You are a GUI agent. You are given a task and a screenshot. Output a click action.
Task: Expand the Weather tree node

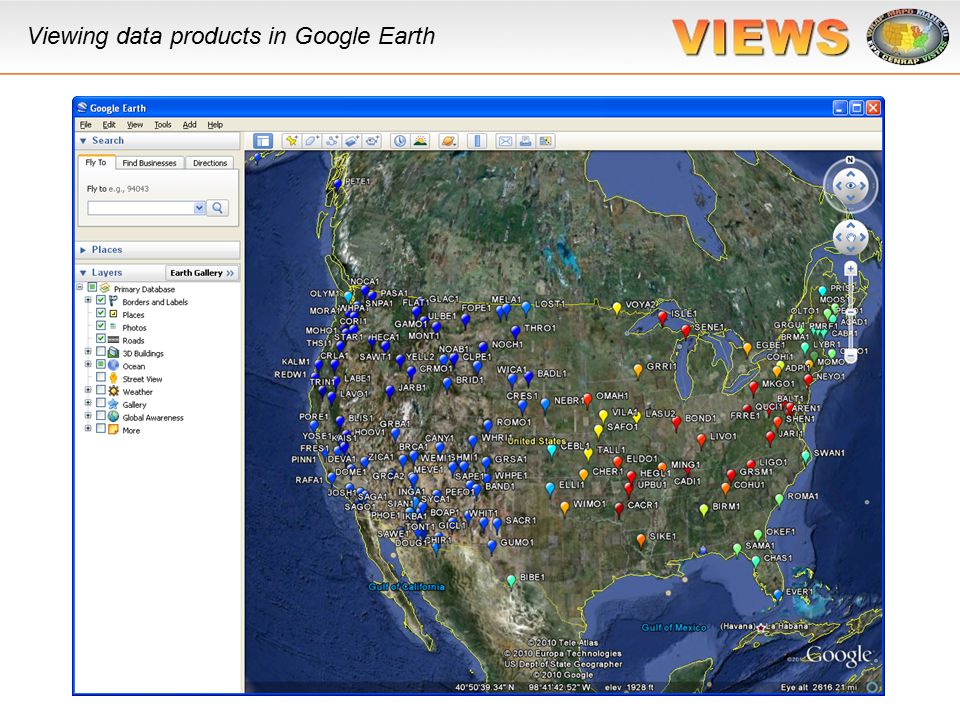(88, 390)
